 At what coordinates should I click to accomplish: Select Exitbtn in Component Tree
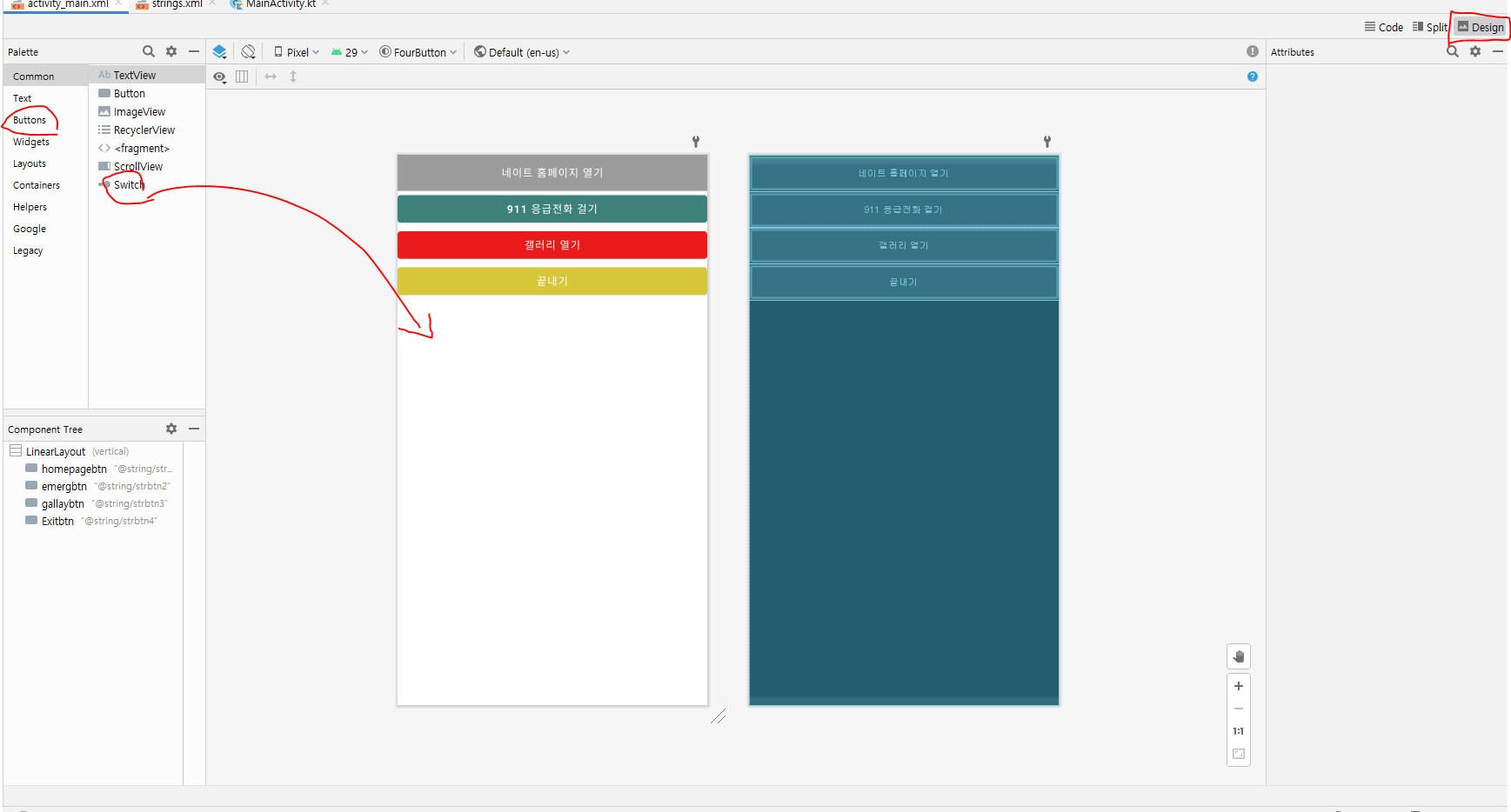[93, 521]
